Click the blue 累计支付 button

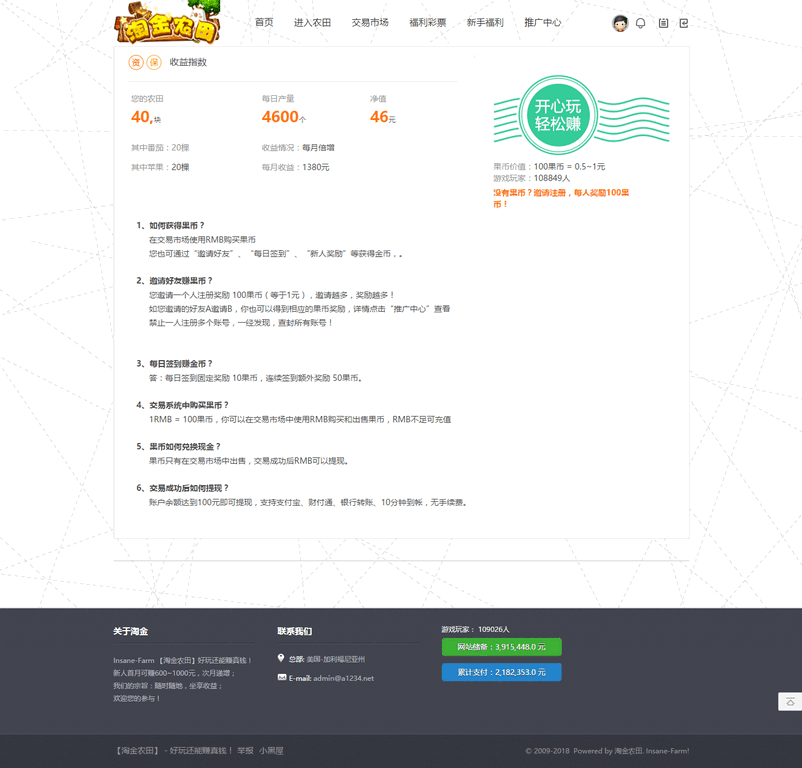coord(501,673)
